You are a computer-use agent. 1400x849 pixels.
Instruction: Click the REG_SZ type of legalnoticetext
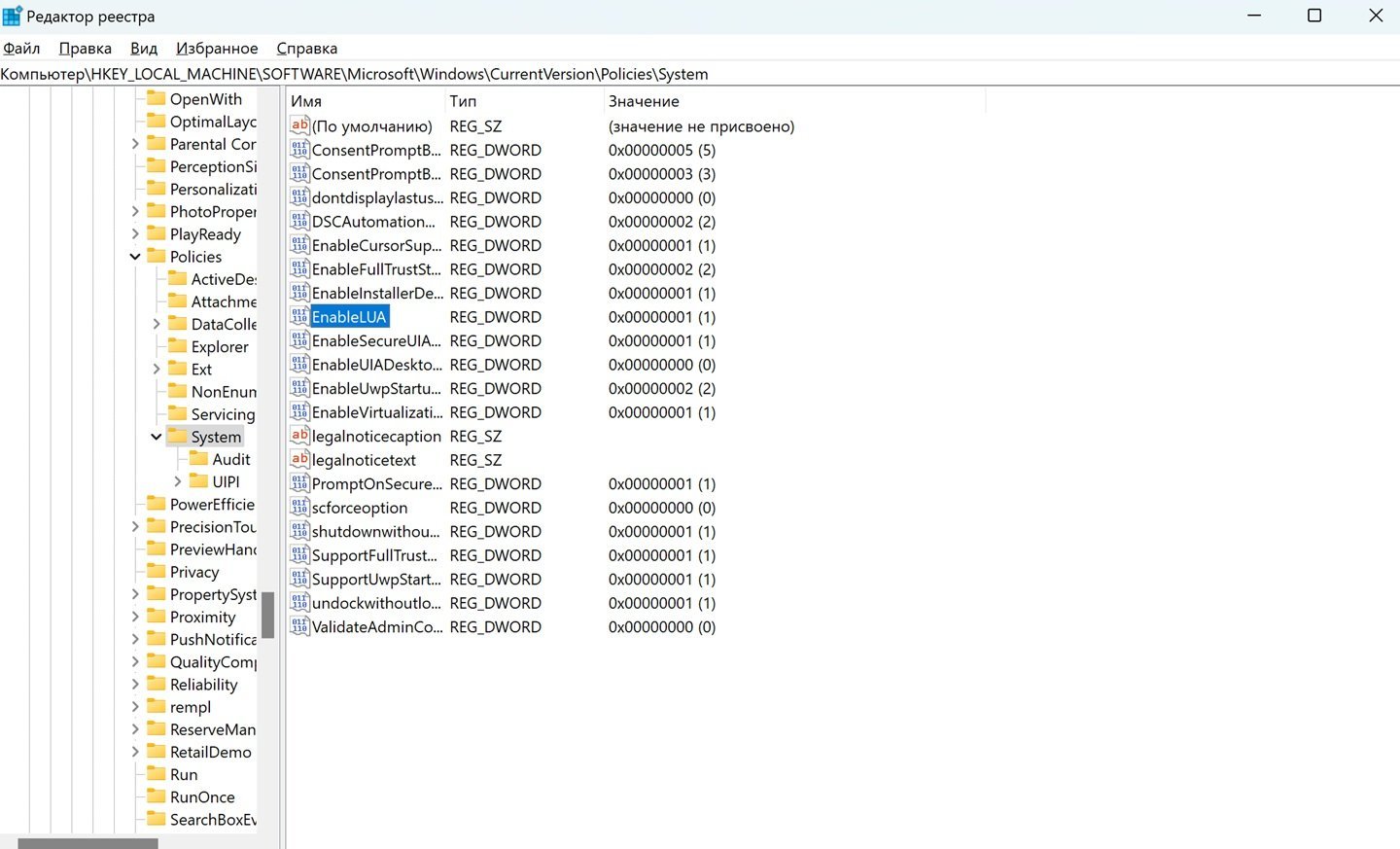click(x=475, y=460)
